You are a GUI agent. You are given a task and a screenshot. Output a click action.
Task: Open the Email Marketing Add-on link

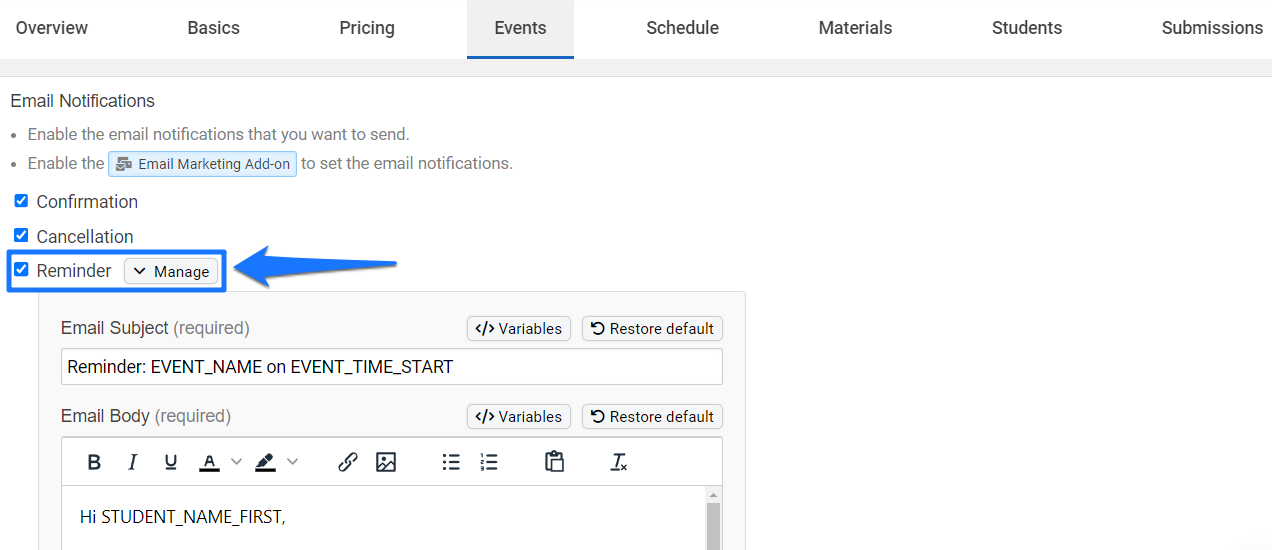203,164
